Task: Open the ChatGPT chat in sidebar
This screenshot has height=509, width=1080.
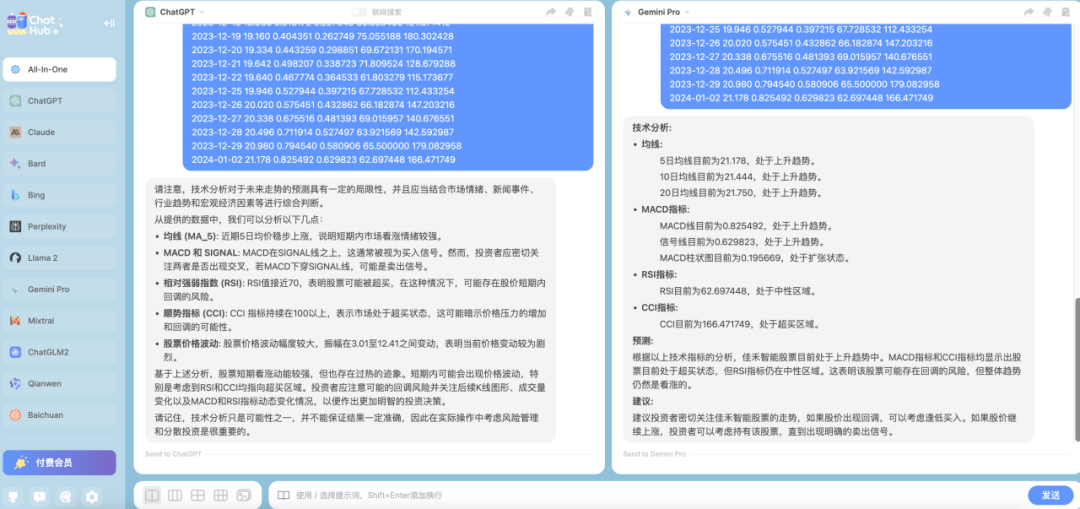Action: [59, 101]
